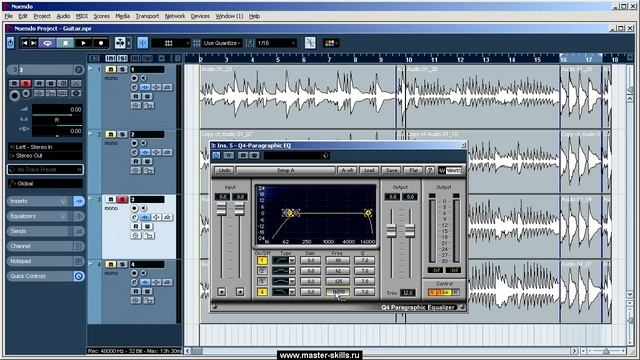Click the transport Play button

tap(83, 43)
